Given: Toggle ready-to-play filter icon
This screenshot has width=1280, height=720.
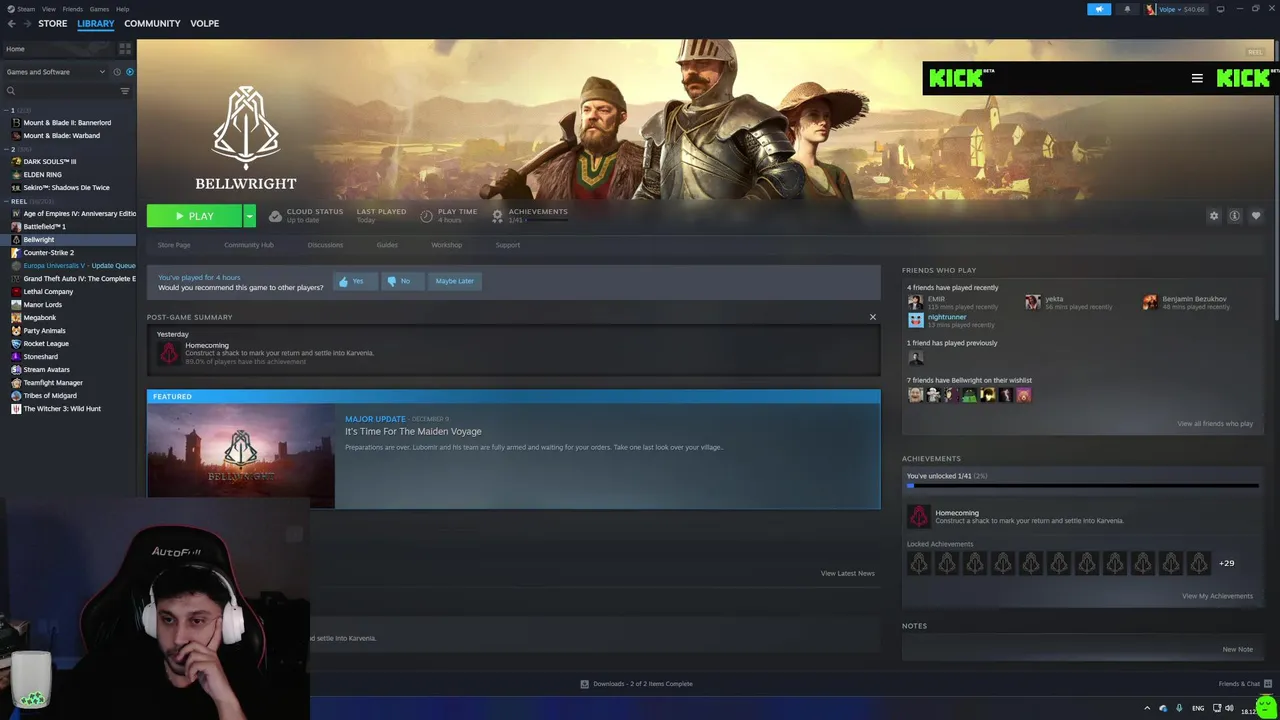Looking at the screenshot, I should (x=130, y=72).
